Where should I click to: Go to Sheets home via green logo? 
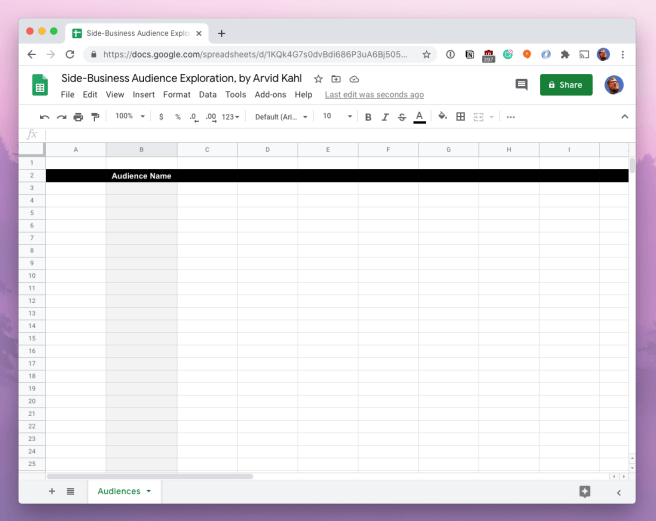coord(40,85)
